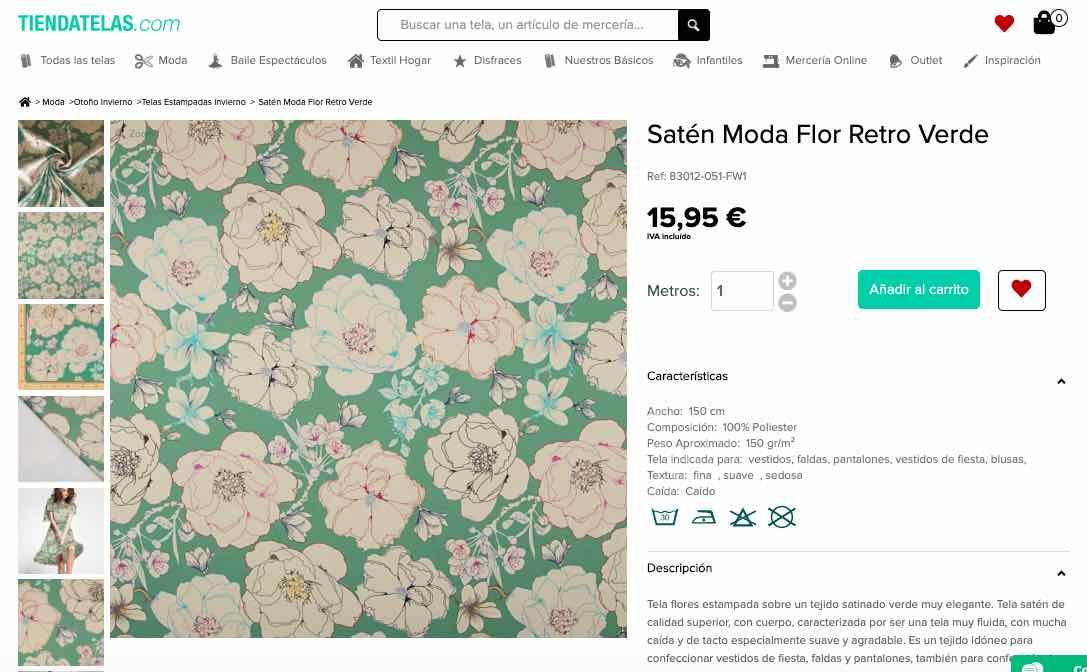Screen dimensions: 1087x672
Task: Open the wishlist heart in header
Action: pos(1004,24)
